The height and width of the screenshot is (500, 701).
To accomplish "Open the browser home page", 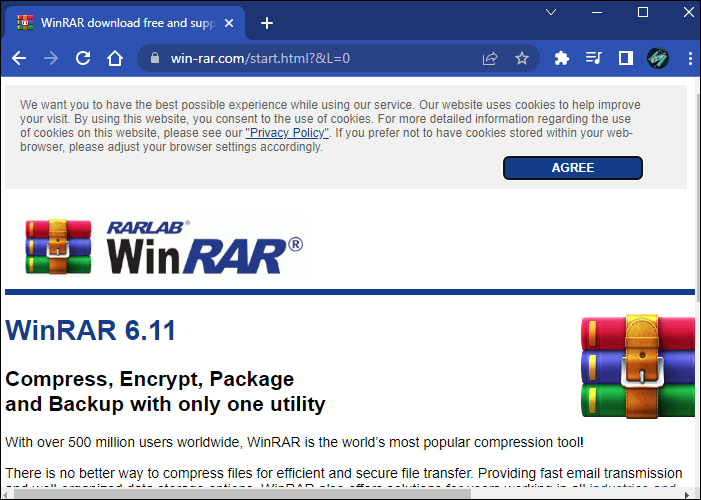I will (115, 58).
